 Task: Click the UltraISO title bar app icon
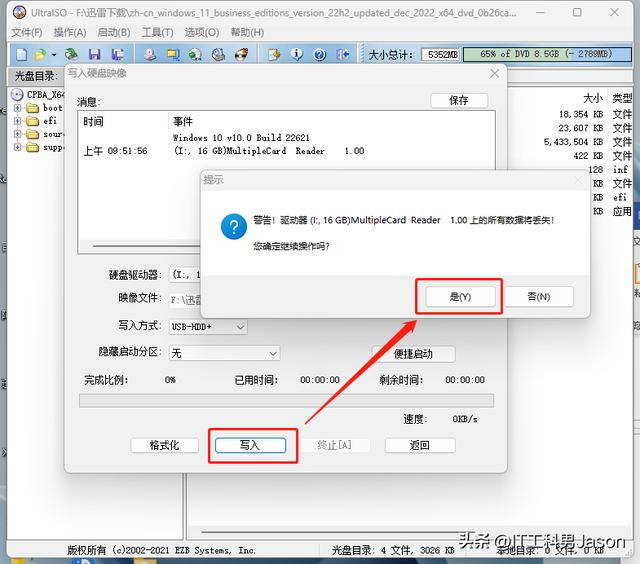click(x=19, y=13)
